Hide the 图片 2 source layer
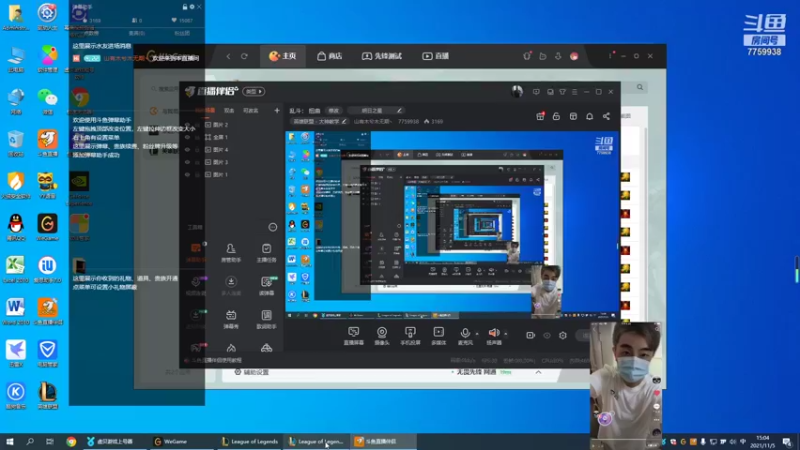The width and height of the screenshot is (800, 450). 187,124
